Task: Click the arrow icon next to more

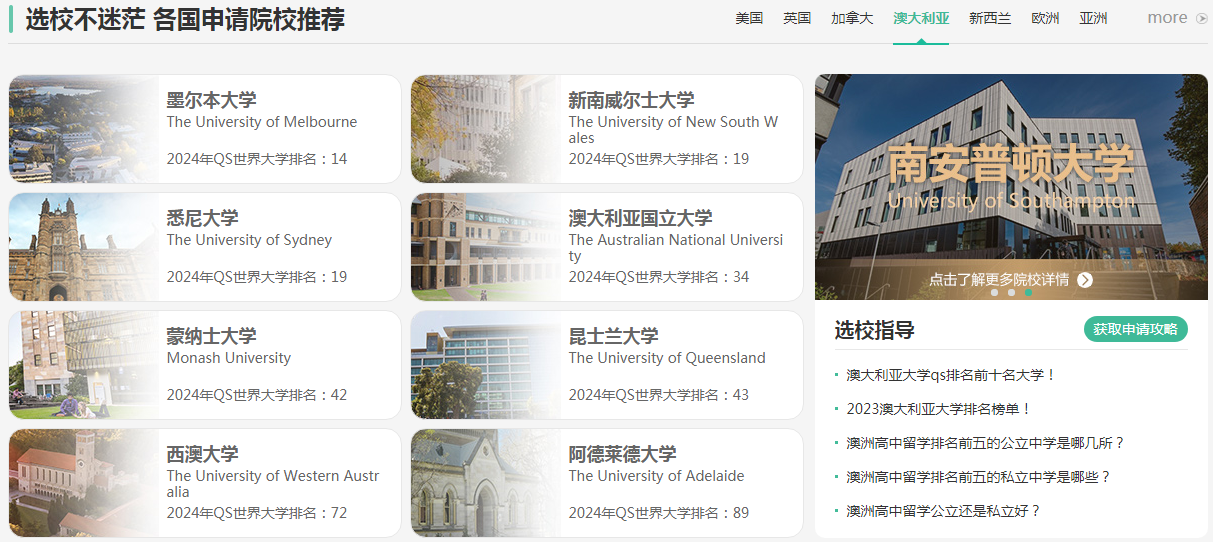Action: (x=1202, y=18)
